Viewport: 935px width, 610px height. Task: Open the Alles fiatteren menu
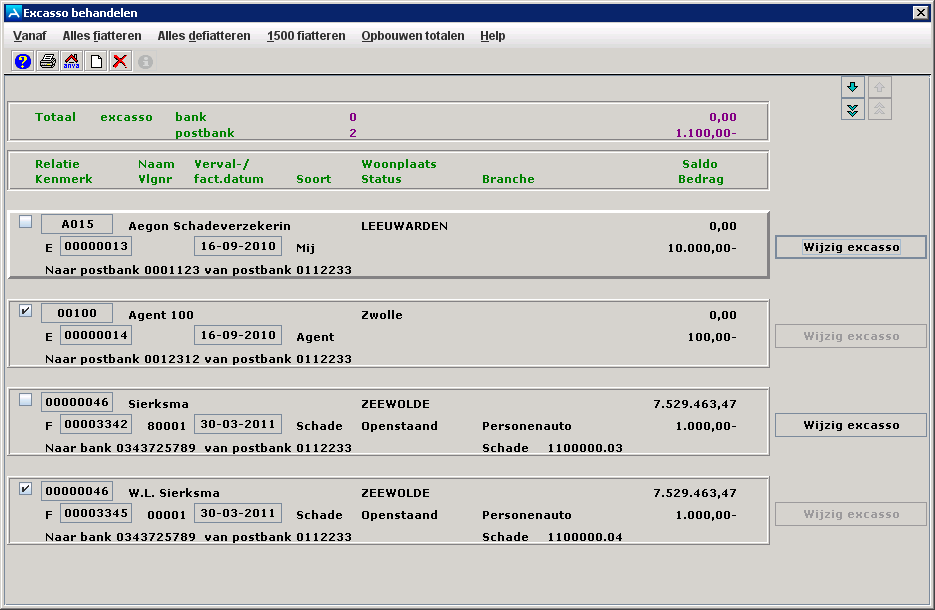point(102,36)
